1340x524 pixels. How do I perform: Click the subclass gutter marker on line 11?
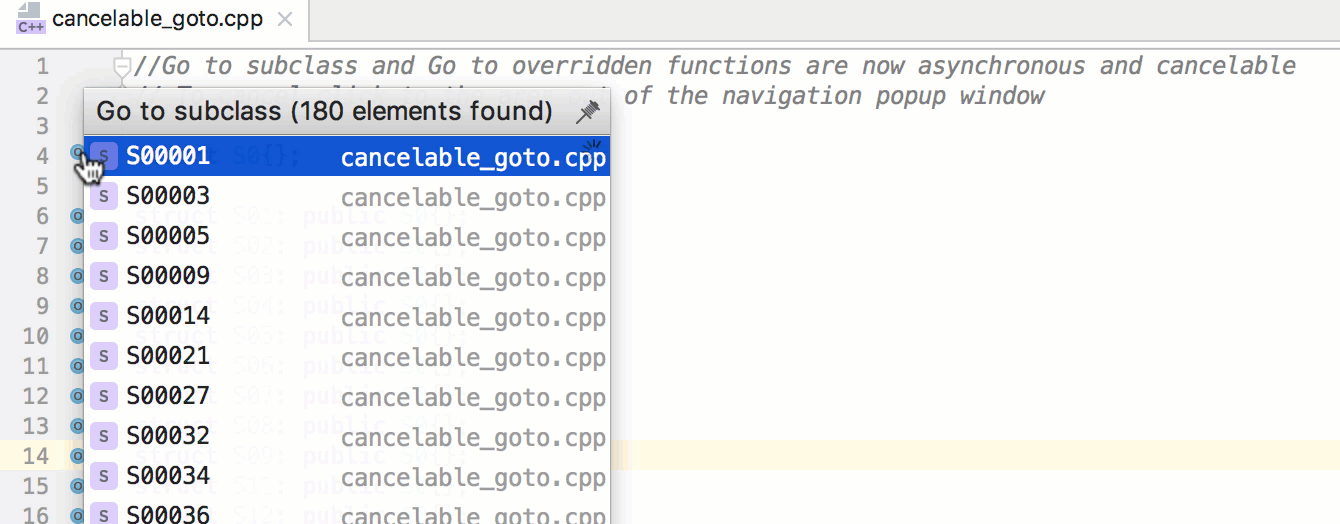click(77, 365)
